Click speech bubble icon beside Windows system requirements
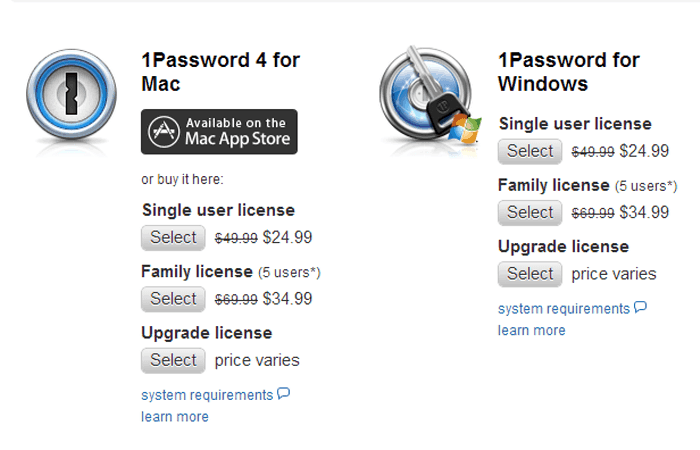This screenshot has width=700, height=450. click(640, 308)
